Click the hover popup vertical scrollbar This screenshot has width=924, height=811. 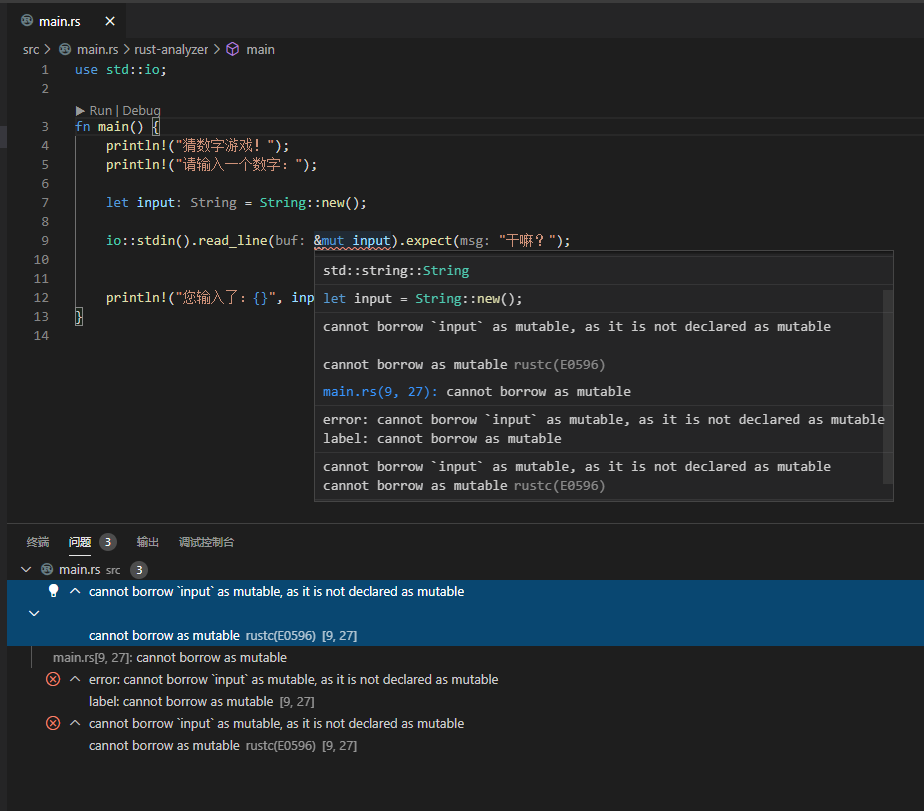[x=887, y=386]
